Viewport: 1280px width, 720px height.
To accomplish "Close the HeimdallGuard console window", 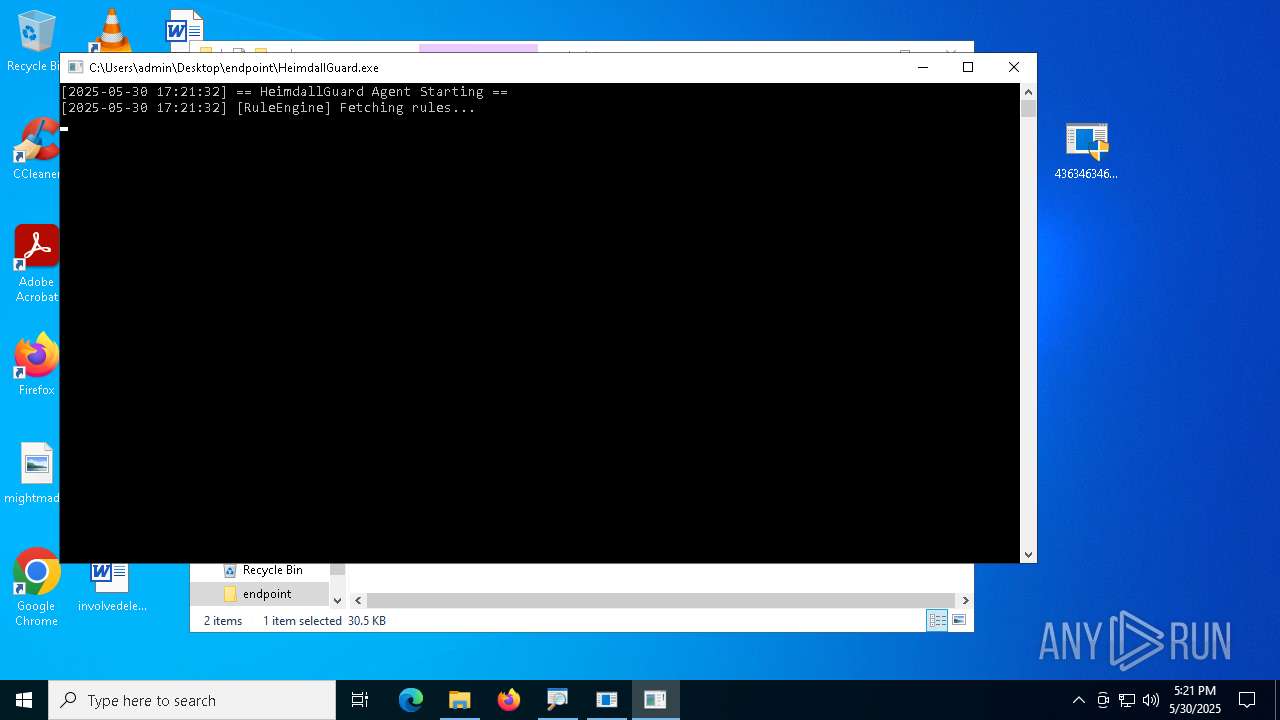I will point(1014,67).
